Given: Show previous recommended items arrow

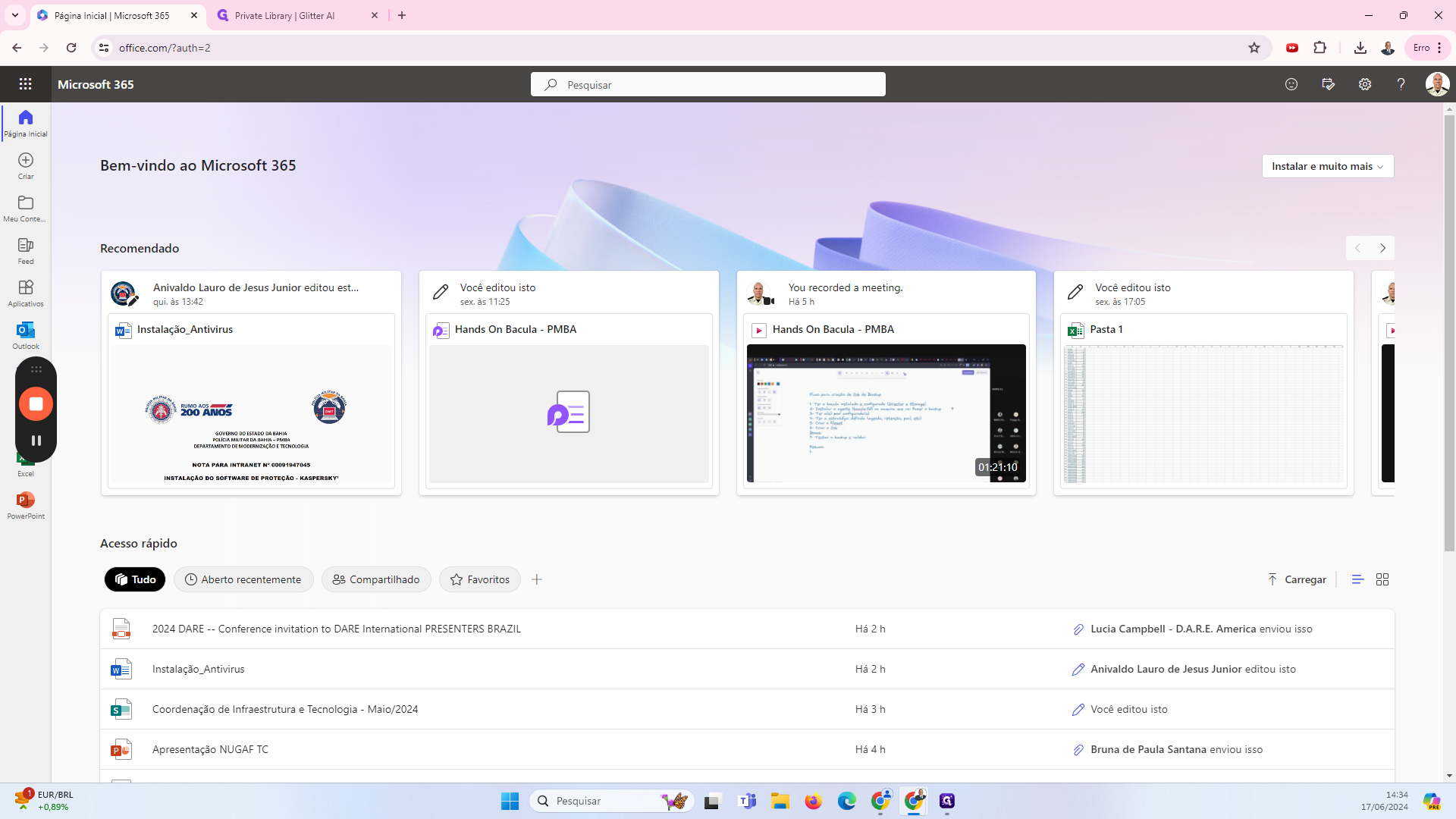Looking at the screenshot, I should click(x=1358, y=248).
